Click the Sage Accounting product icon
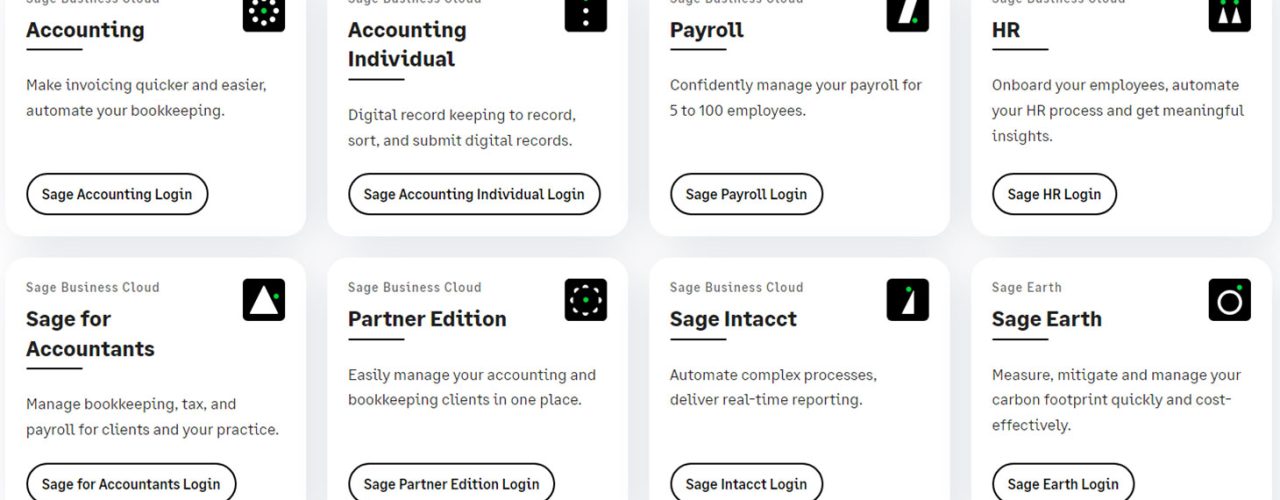Image resolution: width=1280 pixels, height=500 pixels. point(264,14)
